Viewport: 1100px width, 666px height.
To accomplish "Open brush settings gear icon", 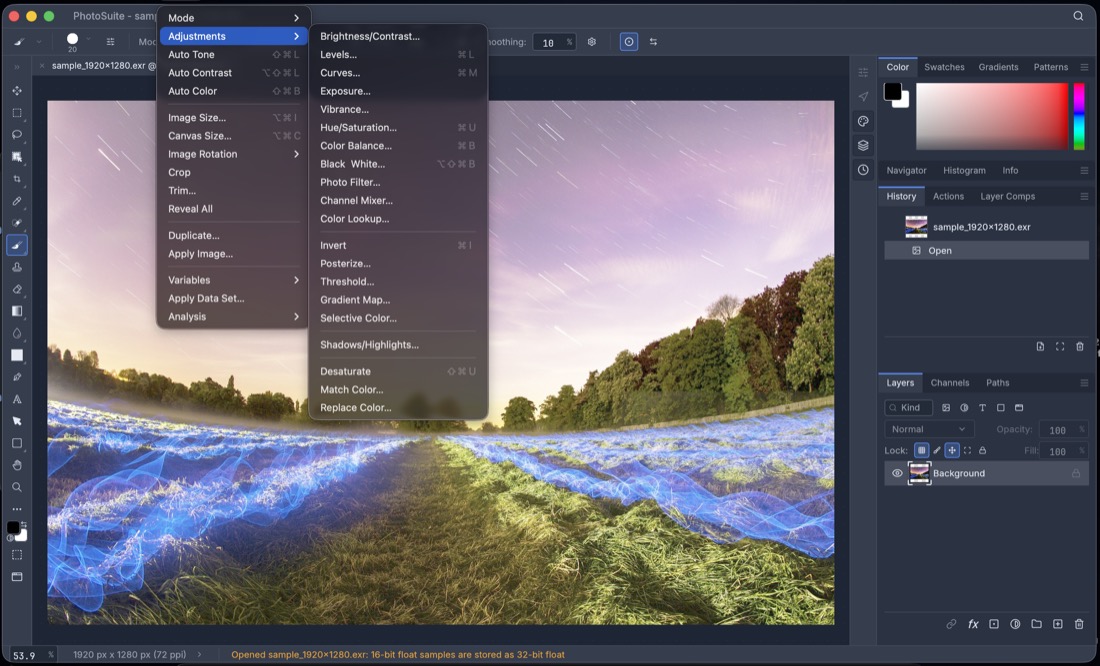I will [591, 42].
